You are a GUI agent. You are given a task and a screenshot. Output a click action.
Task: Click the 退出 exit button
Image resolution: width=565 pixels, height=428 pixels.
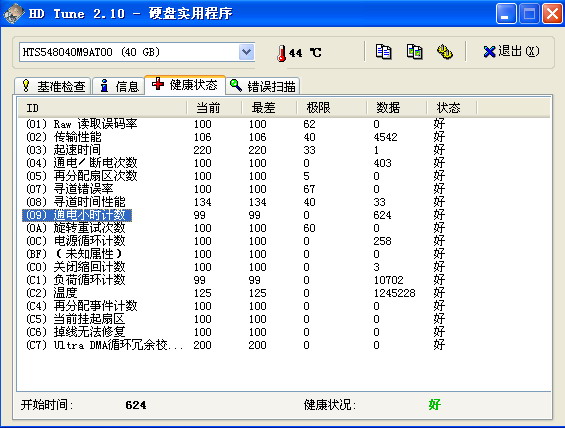tap(511, 52)
